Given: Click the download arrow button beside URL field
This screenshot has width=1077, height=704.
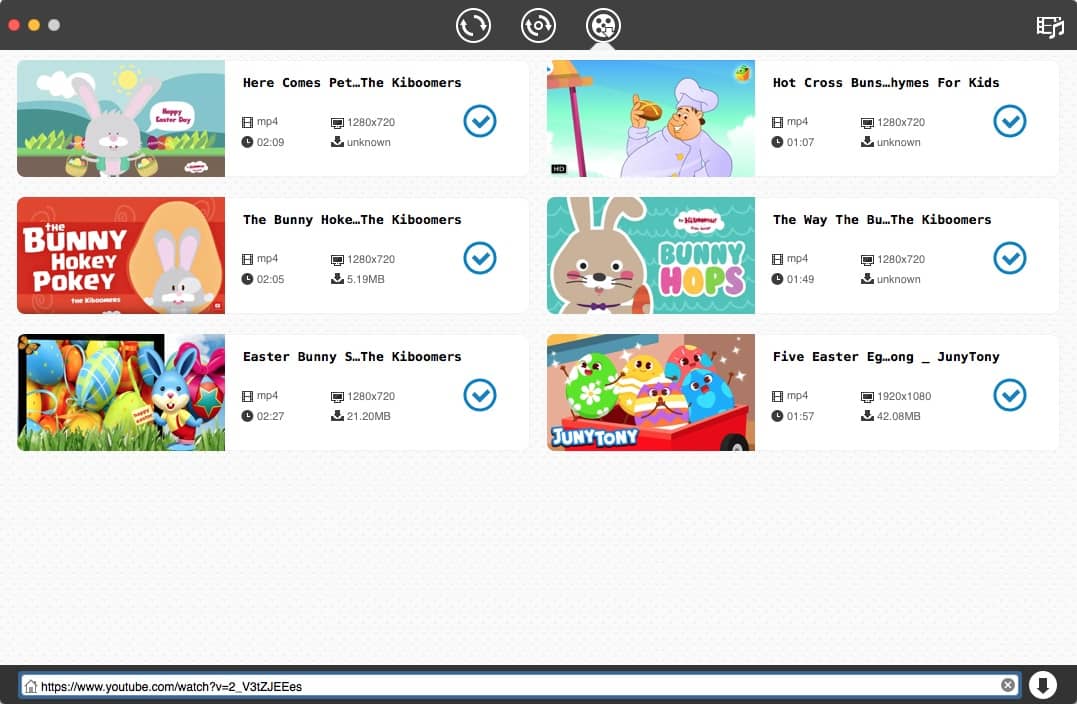Looking at the screenshot, I should 1043,685.
